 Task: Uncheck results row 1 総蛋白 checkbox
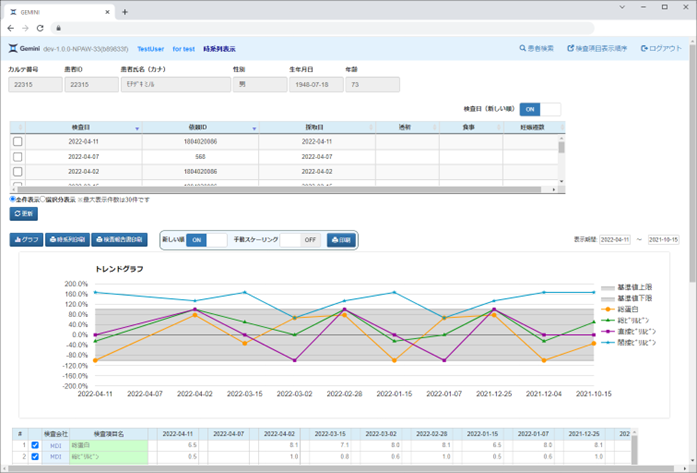[x=35, y=445]
